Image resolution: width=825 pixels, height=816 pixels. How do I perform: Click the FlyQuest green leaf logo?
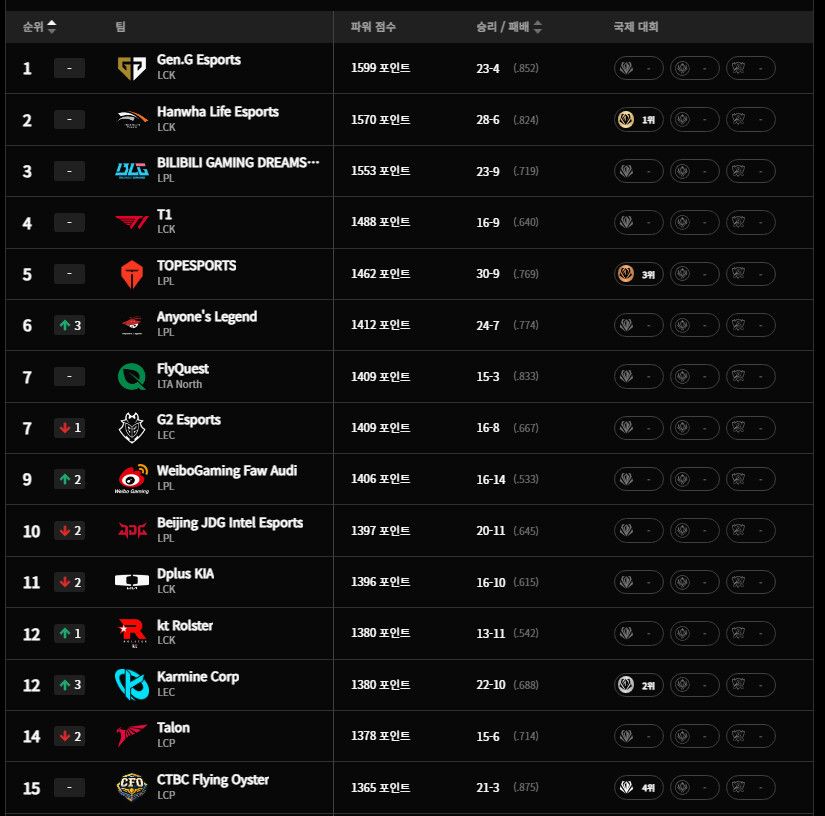coord(132,377)
